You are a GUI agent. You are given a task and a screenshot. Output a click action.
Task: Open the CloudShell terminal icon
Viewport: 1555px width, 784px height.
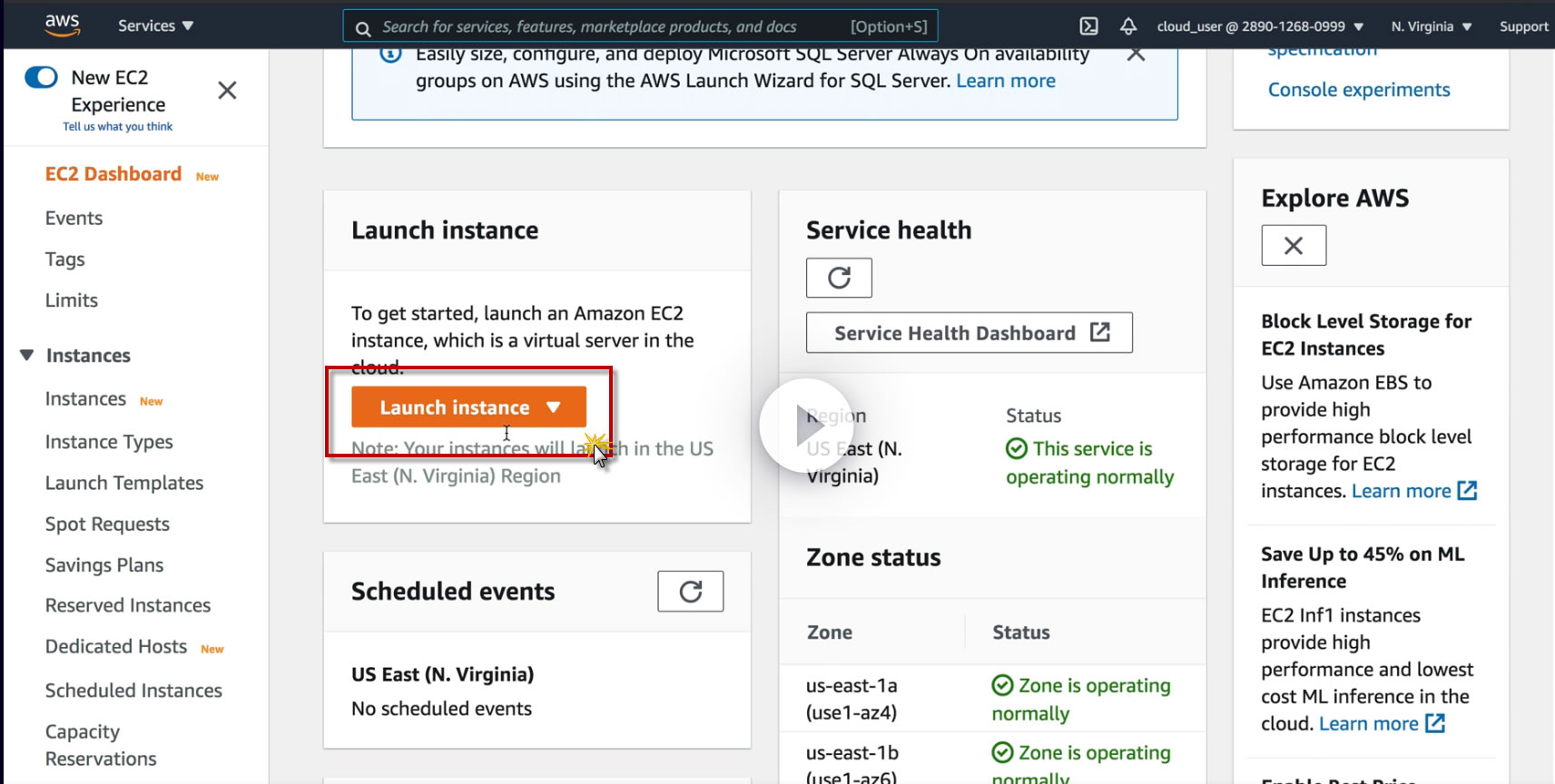[1088, 26]
